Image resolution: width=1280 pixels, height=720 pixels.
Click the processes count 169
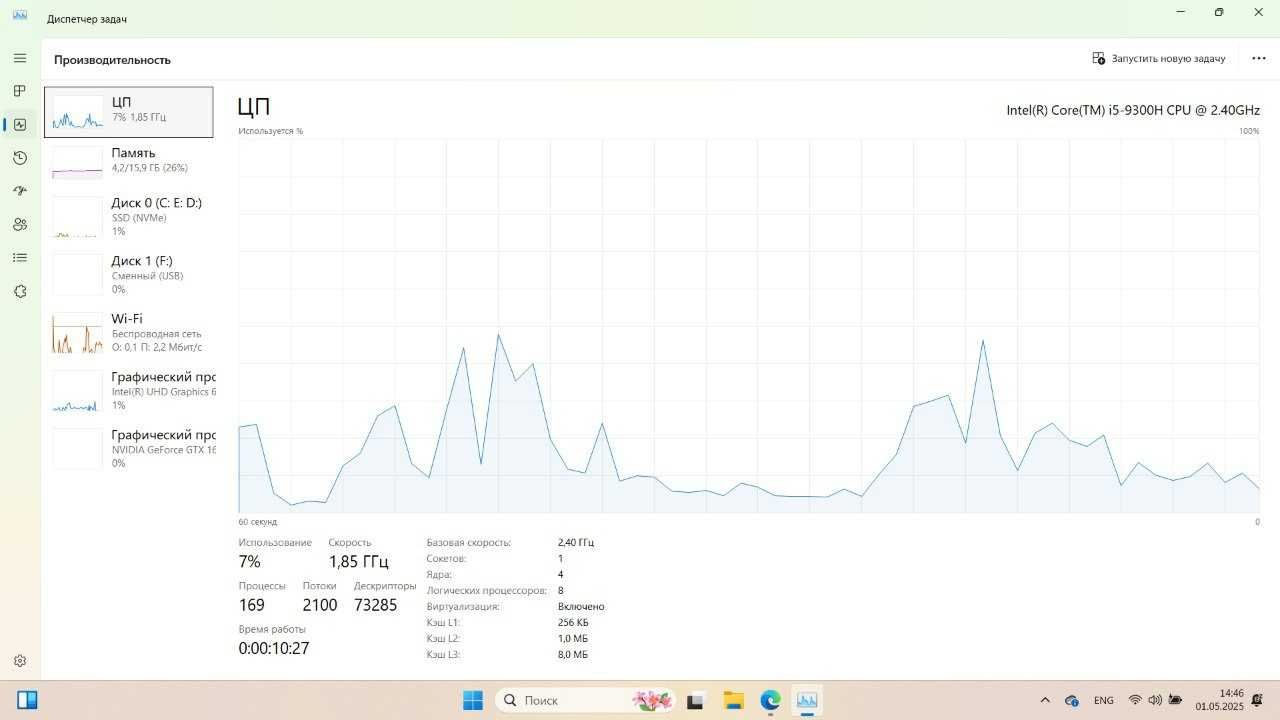click(x=251, y=605)
